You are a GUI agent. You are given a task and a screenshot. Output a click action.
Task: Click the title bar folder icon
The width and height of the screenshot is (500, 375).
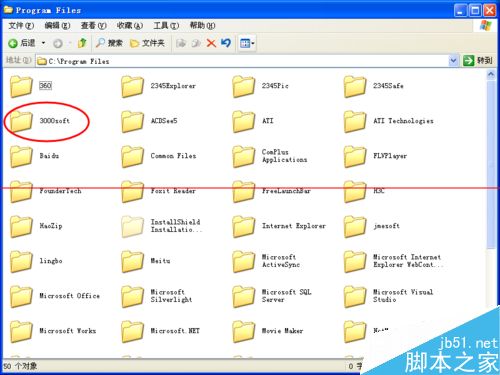8,10
